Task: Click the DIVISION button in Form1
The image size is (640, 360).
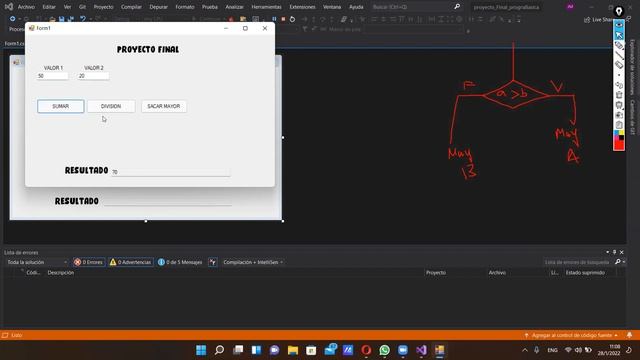Action: (x=111, y=106)
